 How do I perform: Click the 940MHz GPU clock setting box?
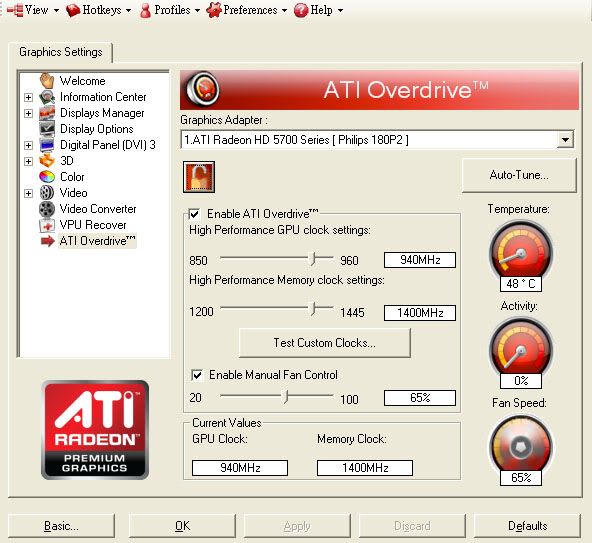pos(420,260)
